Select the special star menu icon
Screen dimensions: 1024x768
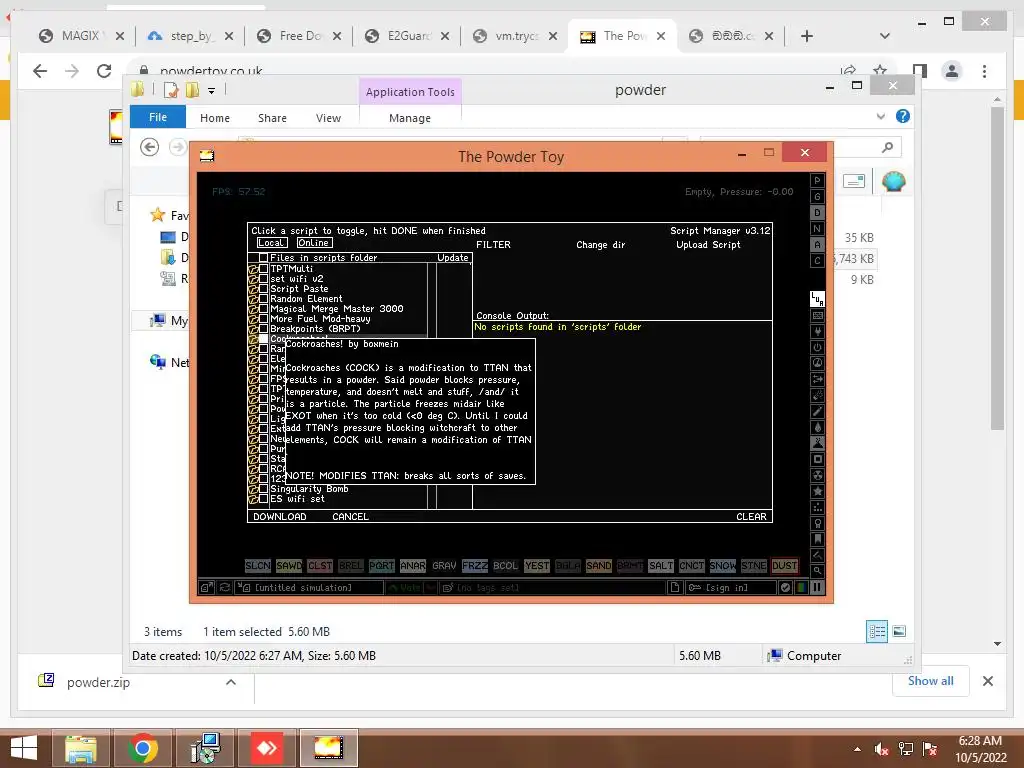817,491
